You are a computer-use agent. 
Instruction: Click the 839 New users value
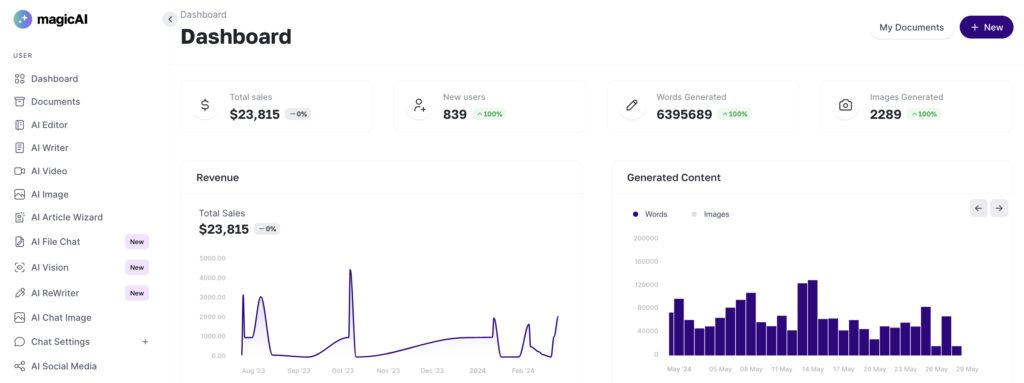pos(455,114)
